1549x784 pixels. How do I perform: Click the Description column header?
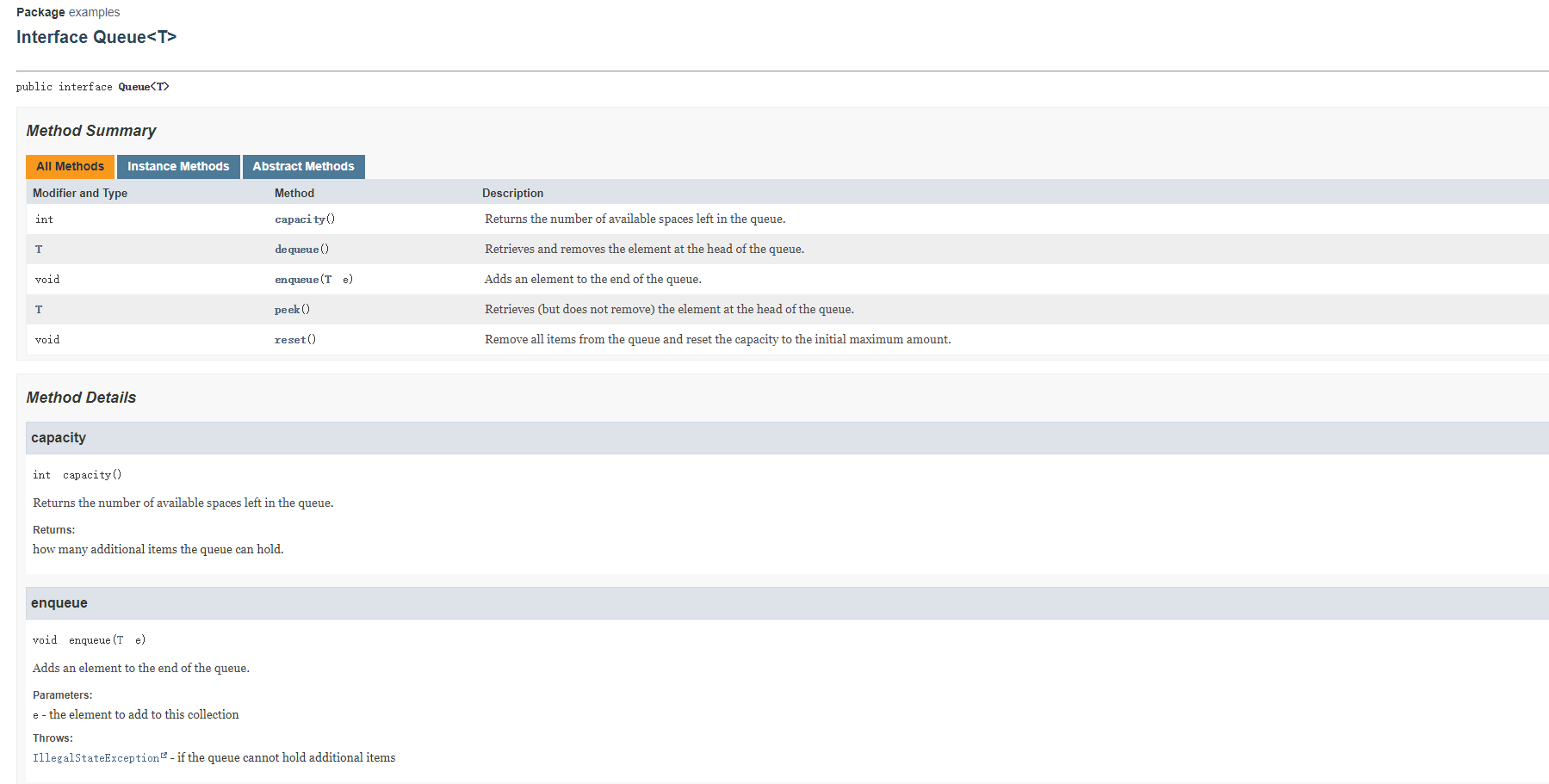(512, 194)
